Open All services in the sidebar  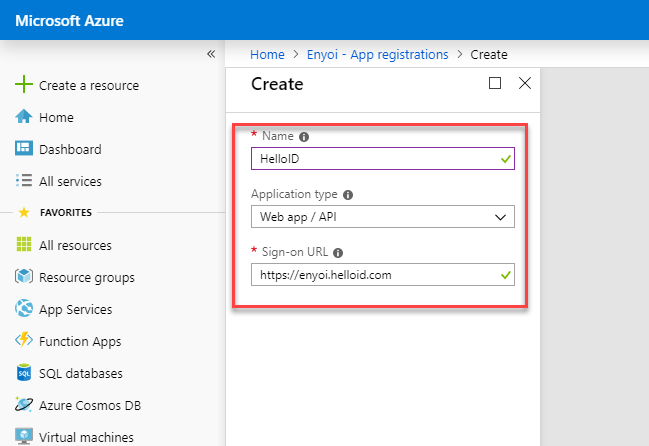[70, 181]
